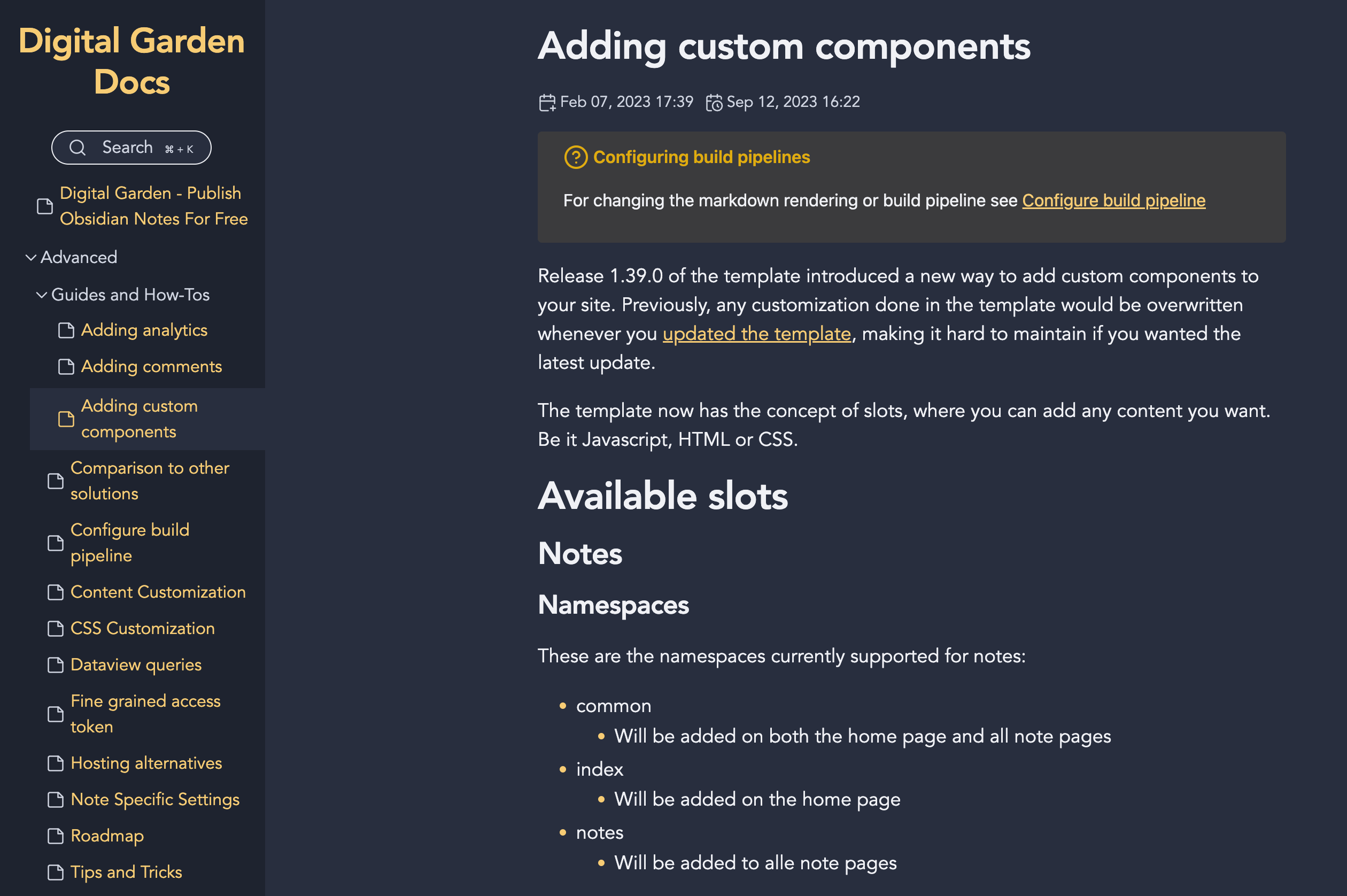
Task: Click the file icon beside Dataview queries
Action: click(x=56, y=665)
